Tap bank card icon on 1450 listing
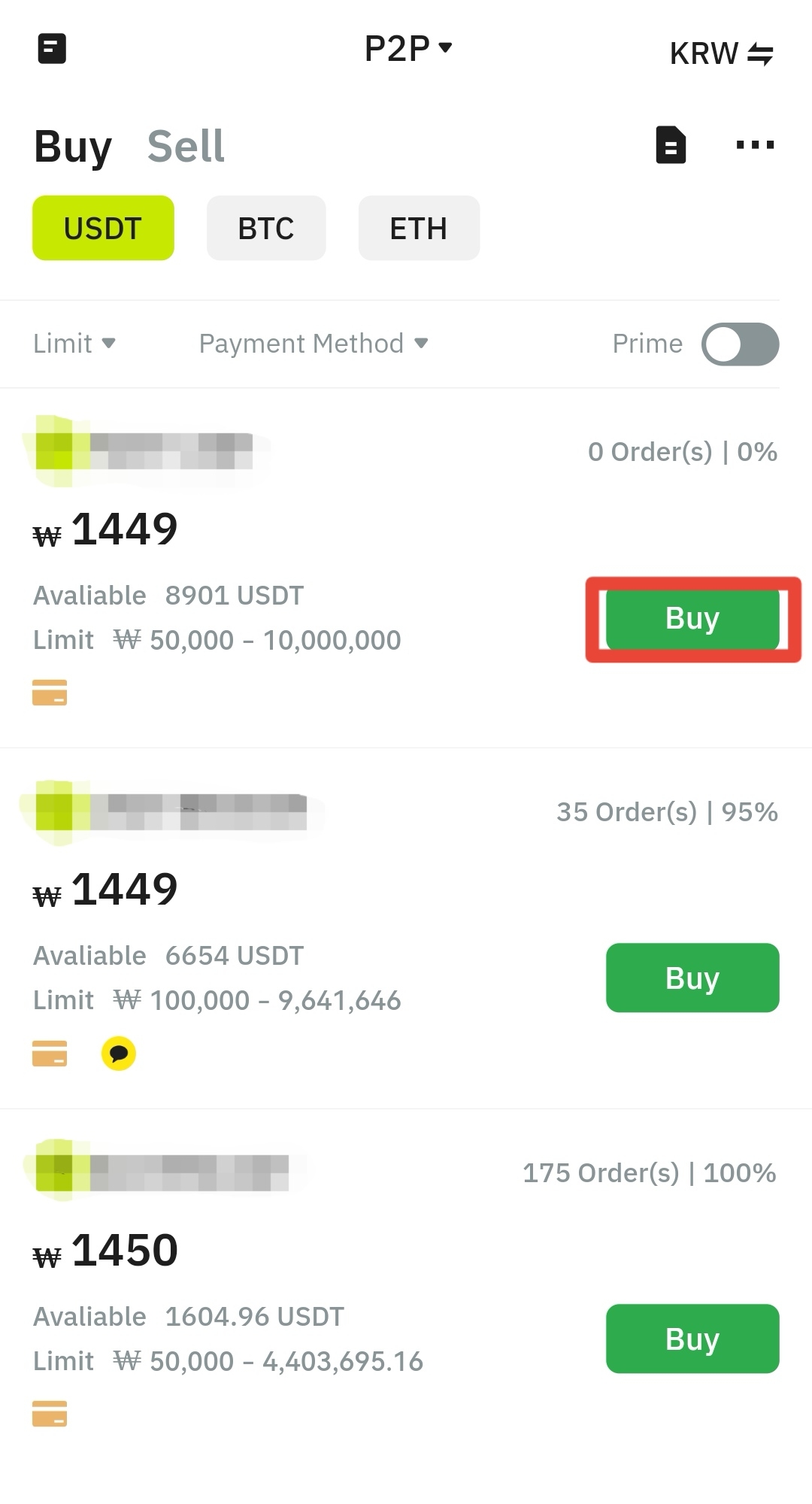This screenshot has height=1504, width=812. pyautogui.click(x=50, y=1414)
